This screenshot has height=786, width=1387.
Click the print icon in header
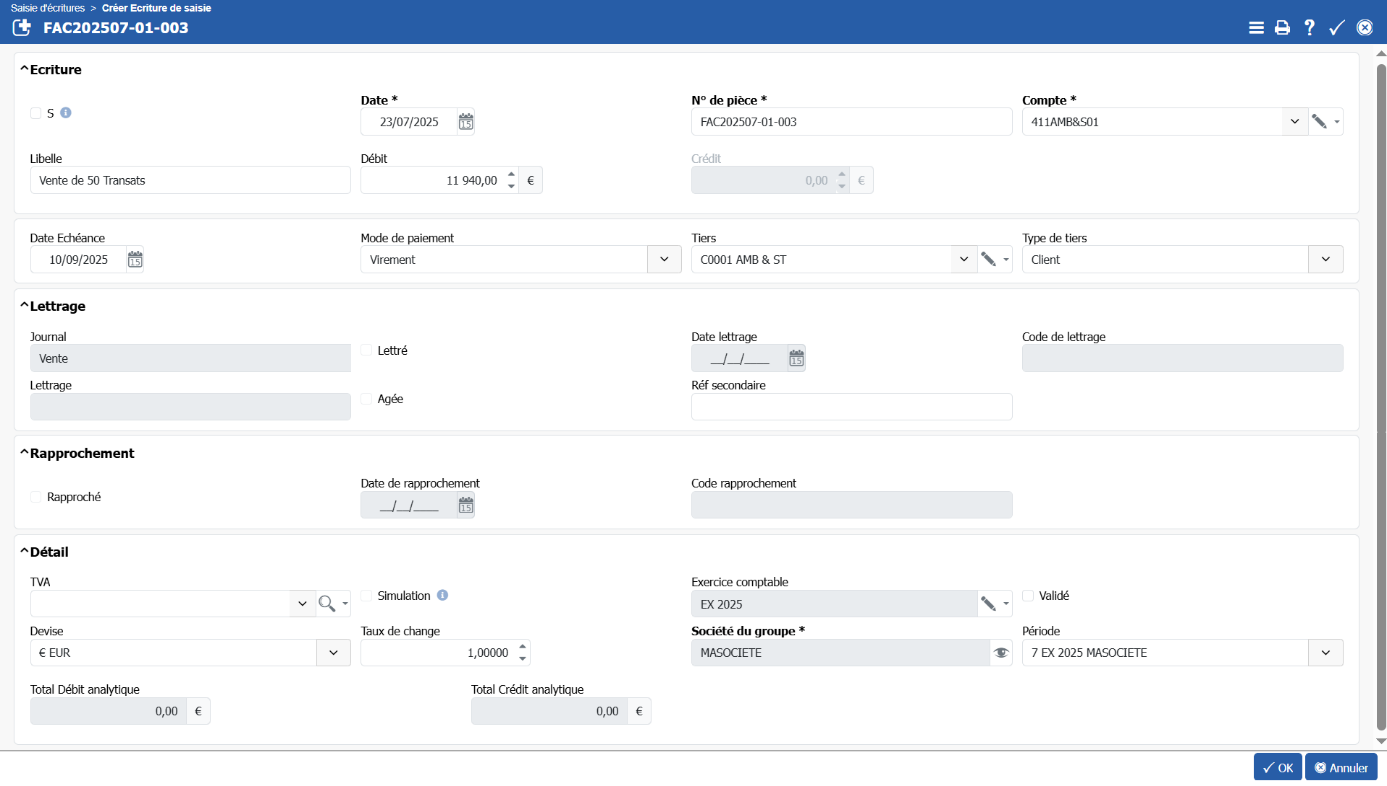1282,28
